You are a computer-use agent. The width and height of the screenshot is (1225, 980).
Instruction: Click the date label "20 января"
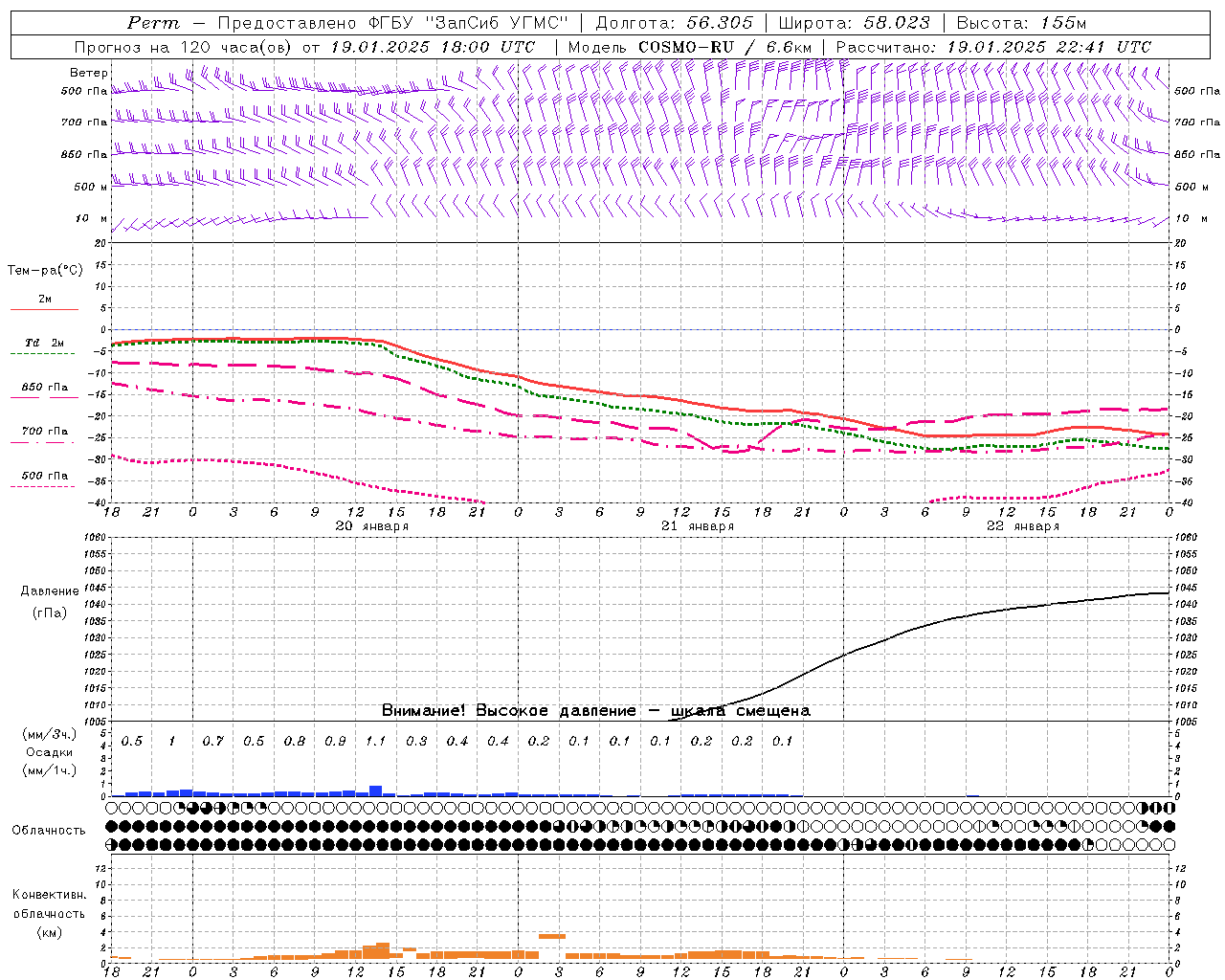(372, 526)
